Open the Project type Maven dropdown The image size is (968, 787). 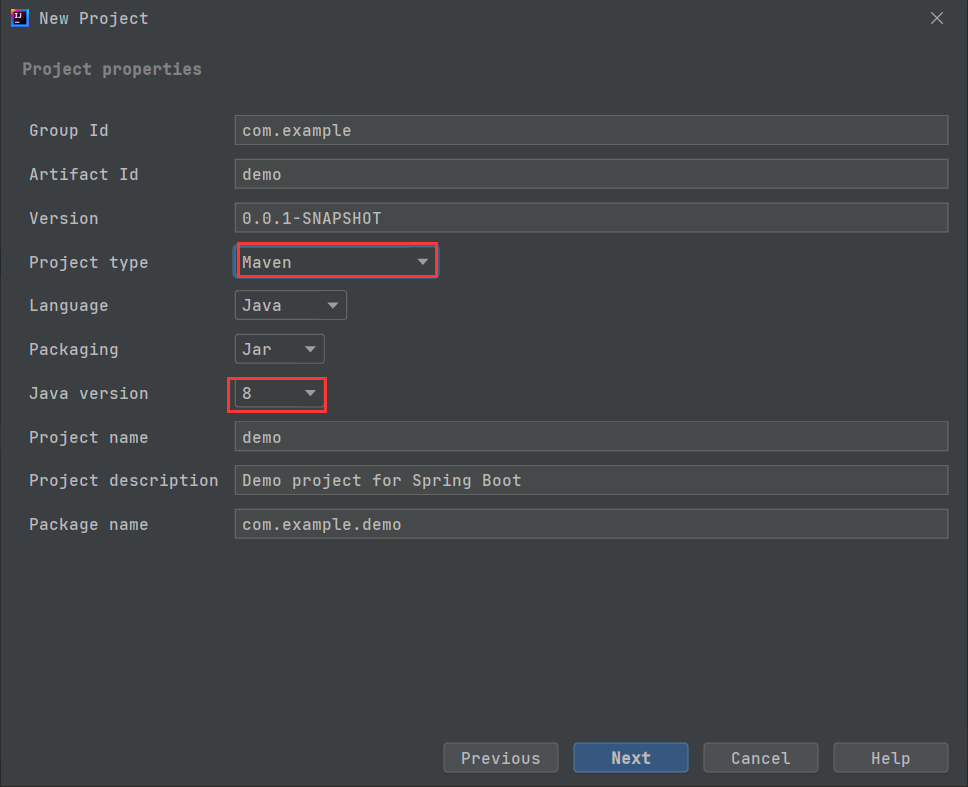[x=335, y=262]
